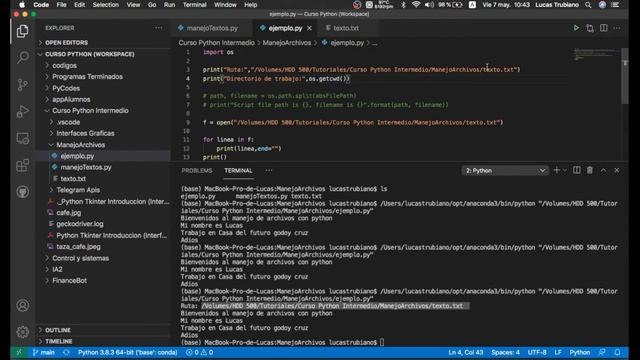Image resolution: width=640 pixels, height=360 pixels.
Task: Close the ejemplo.py editor tab
Action: (309, 28)
